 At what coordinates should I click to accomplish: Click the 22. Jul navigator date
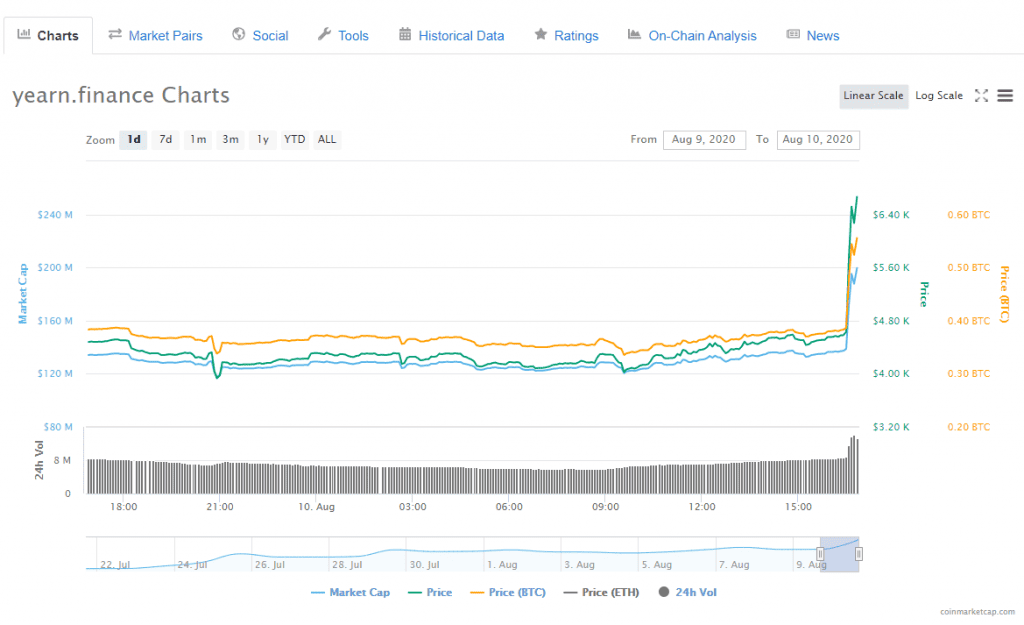[115, 564]
